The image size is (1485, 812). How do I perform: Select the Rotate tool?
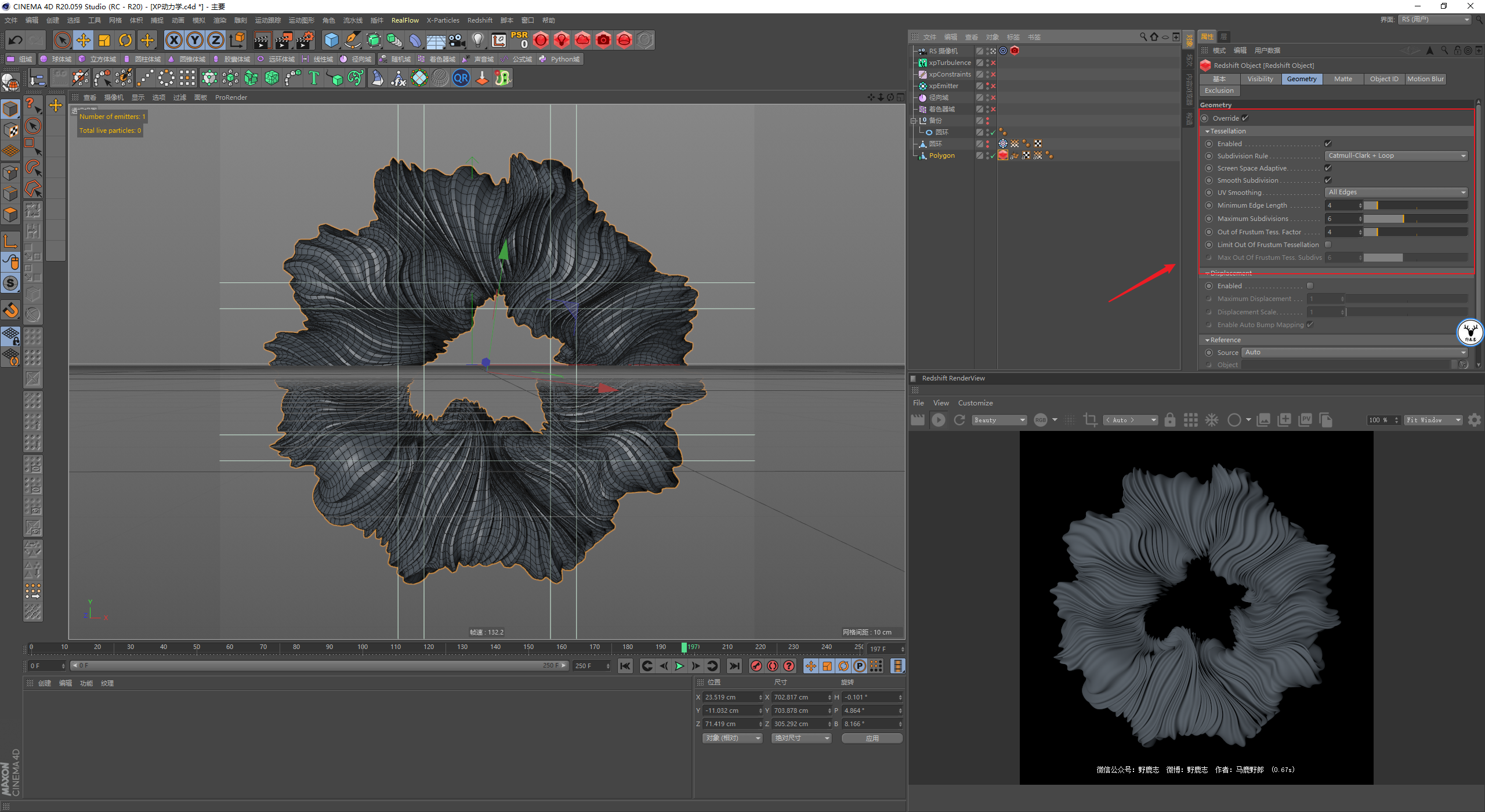125,40
